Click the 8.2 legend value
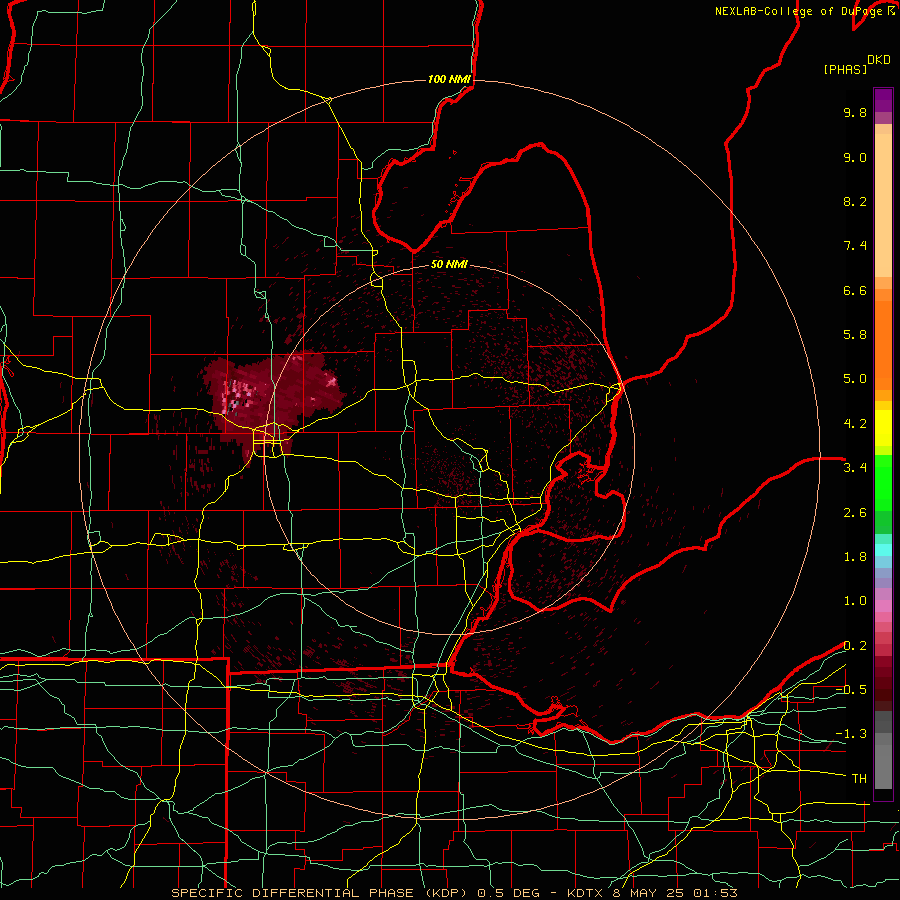The height and width of the screenshot is (900, 900). pos(855,201)
